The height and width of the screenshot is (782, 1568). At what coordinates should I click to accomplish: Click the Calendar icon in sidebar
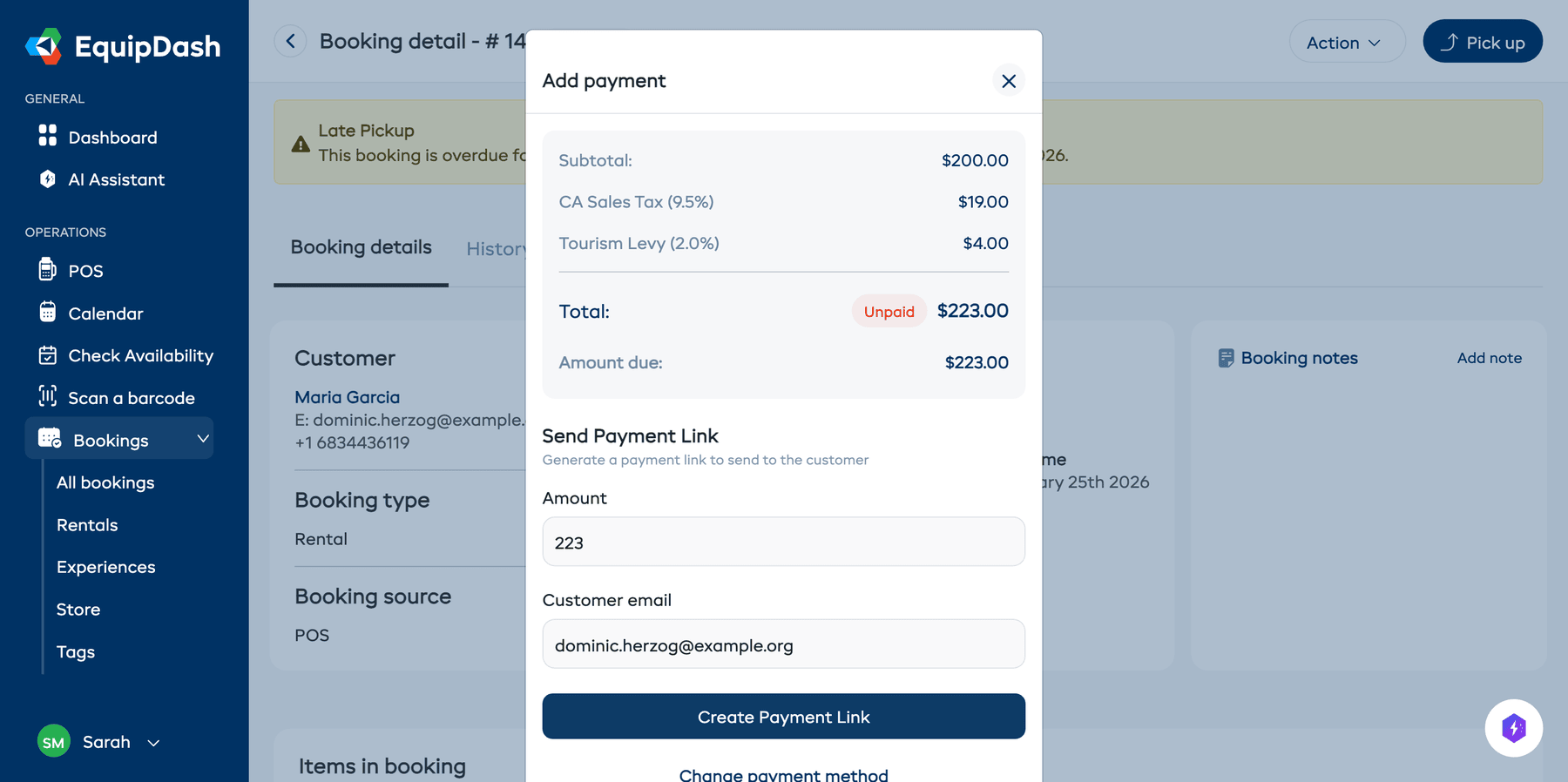pyautogui.click(x=48, y=312)
